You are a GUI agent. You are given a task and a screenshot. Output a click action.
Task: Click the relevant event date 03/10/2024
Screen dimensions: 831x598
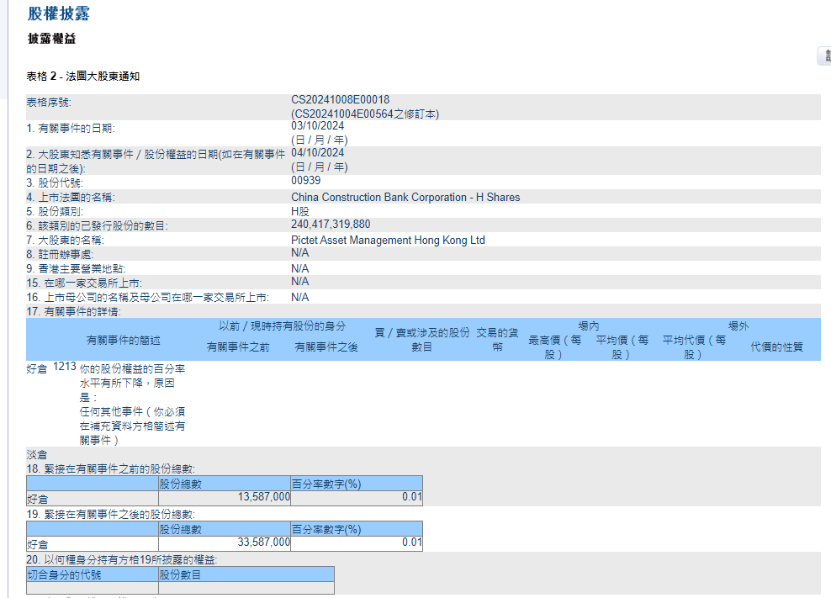317,128
